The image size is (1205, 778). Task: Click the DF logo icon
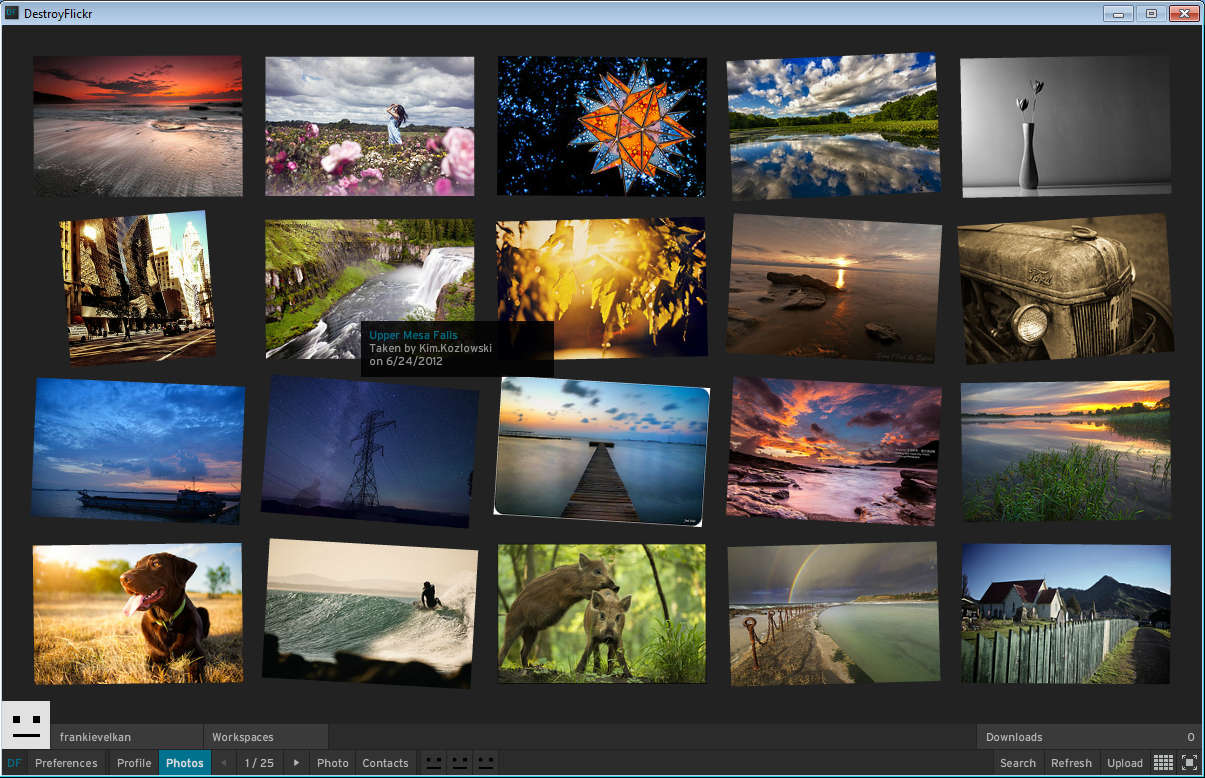point(14,763)
